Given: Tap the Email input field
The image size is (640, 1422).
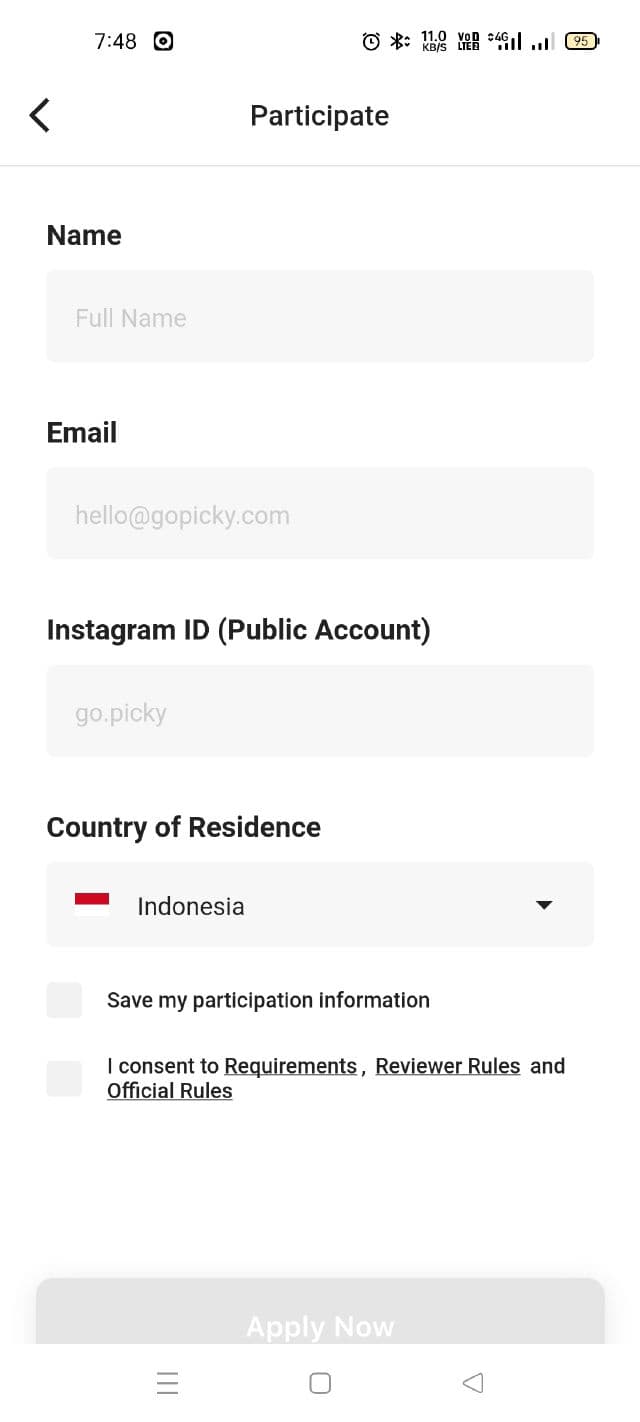Looking at the screenshot, I should pos(320,514).
